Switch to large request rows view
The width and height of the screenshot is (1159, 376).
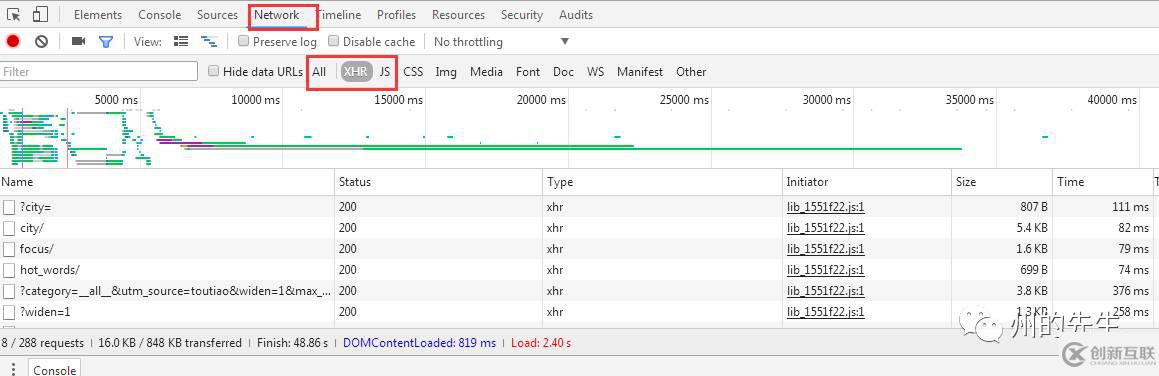tap(180, 41)
